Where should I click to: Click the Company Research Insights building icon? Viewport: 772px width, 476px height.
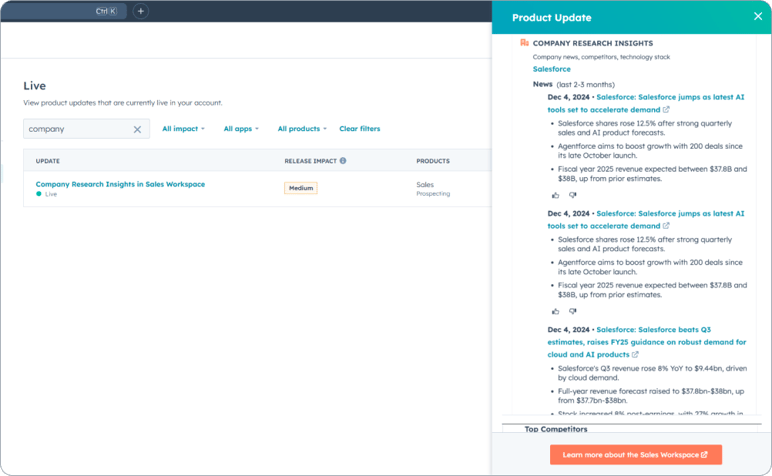click(x=524, y=43)
